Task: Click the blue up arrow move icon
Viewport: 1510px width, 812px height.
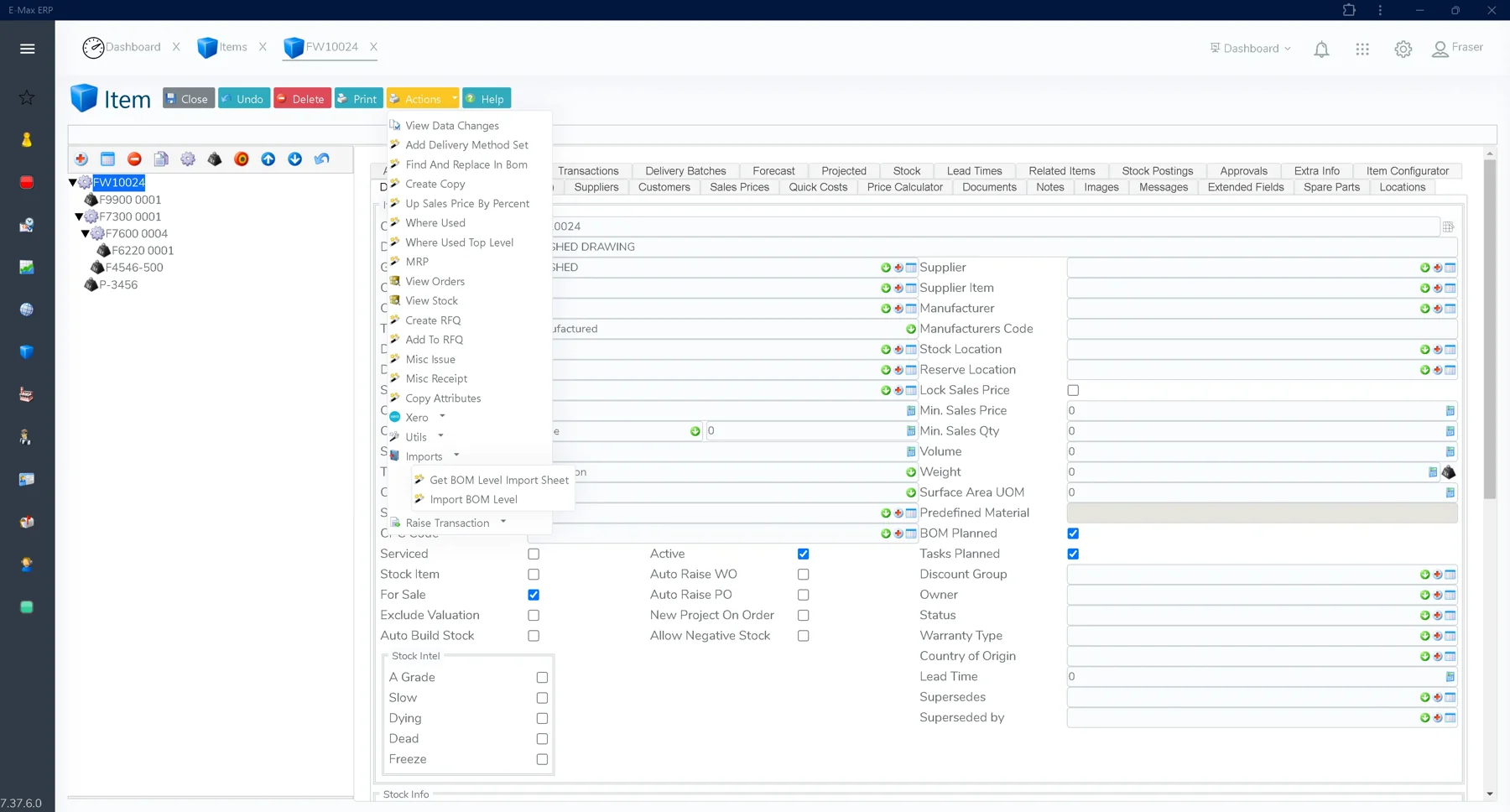Action: 268,159
